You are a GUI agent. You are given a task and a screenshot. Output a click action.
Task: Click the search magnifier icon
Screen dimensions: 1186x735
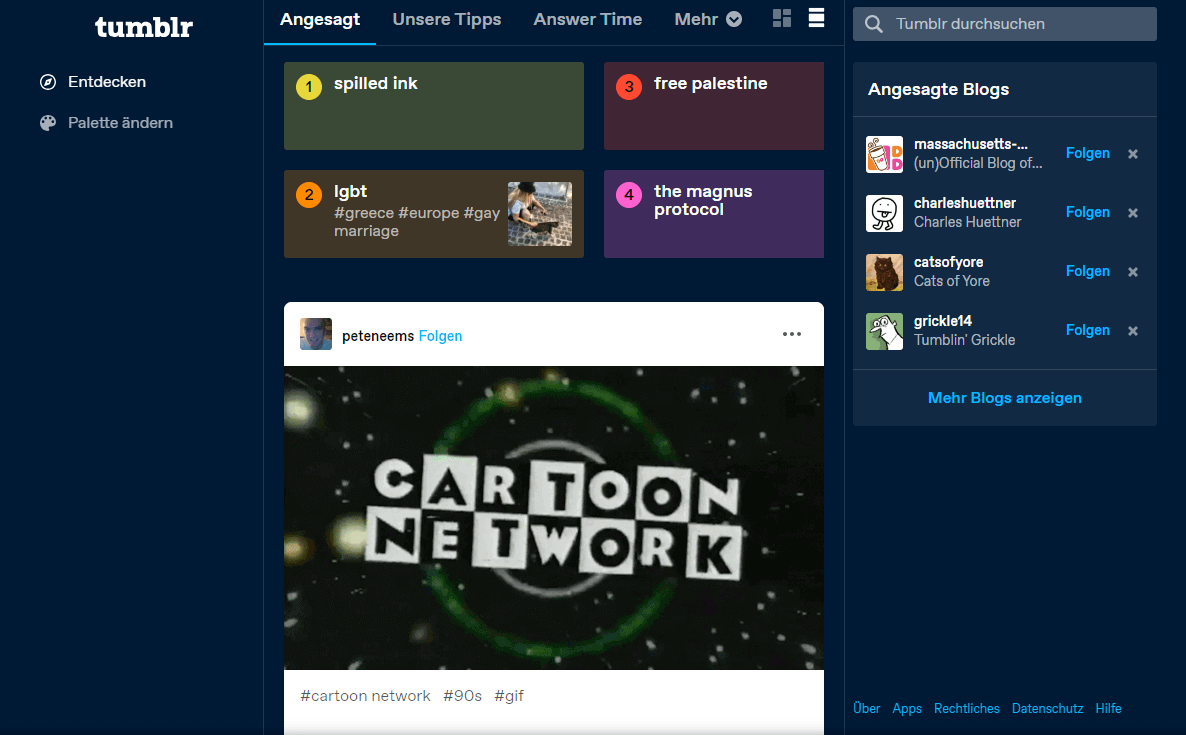[874, 24]
